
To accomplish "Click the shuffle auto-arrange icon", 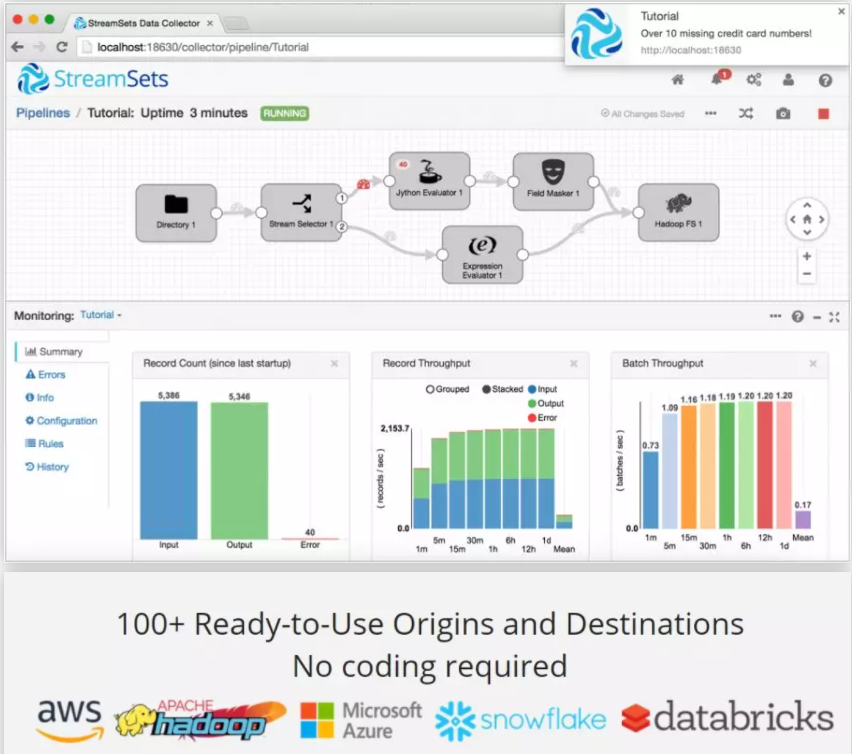I will pyautogui.click(x=746, y=113).
